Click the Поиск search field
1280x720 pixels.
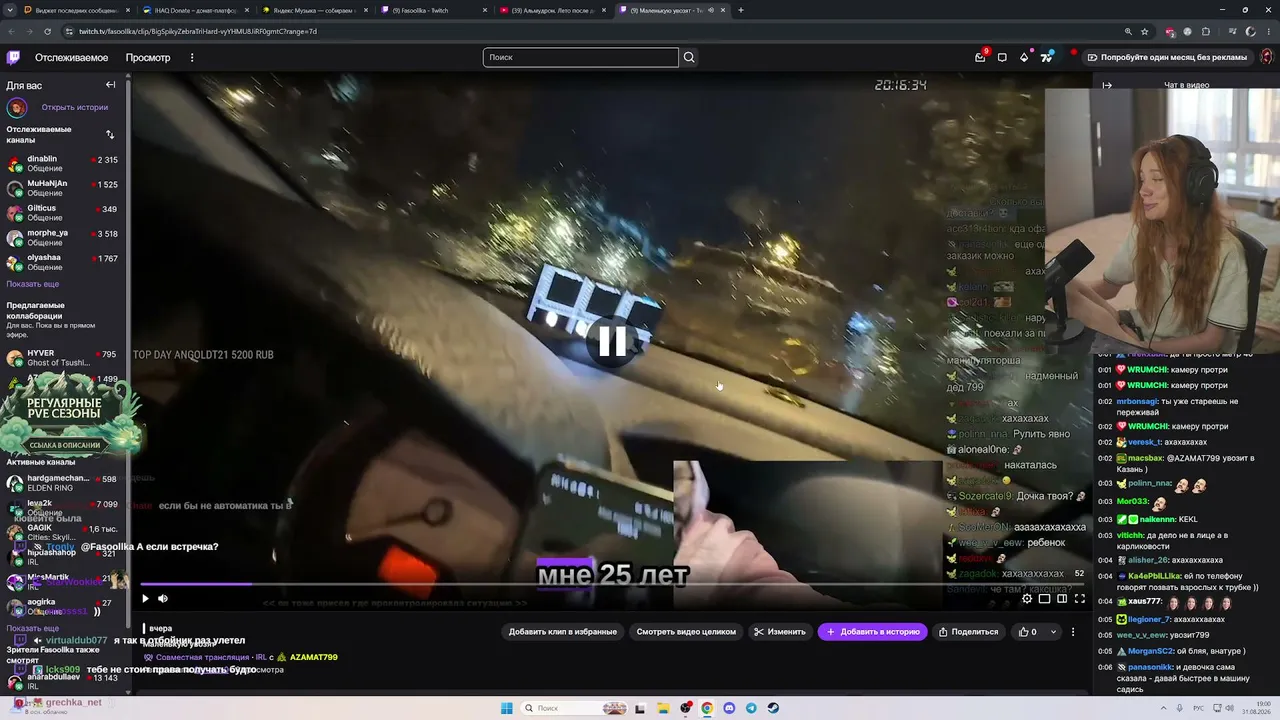click(x=580, y=57)
